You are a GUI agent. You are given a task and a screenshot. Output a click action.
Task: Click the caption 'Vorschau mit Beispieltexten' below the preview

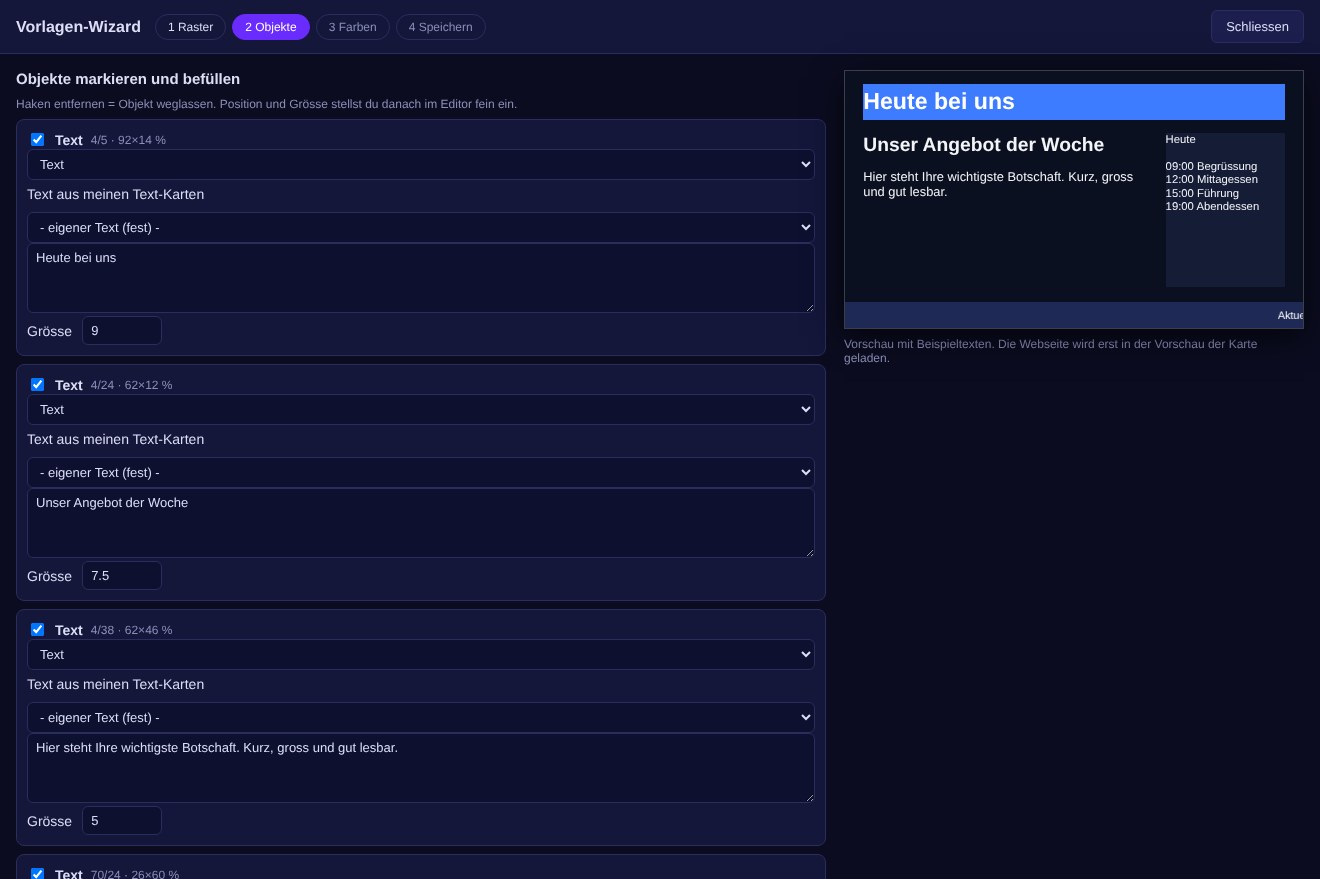tap(1051, 351)
